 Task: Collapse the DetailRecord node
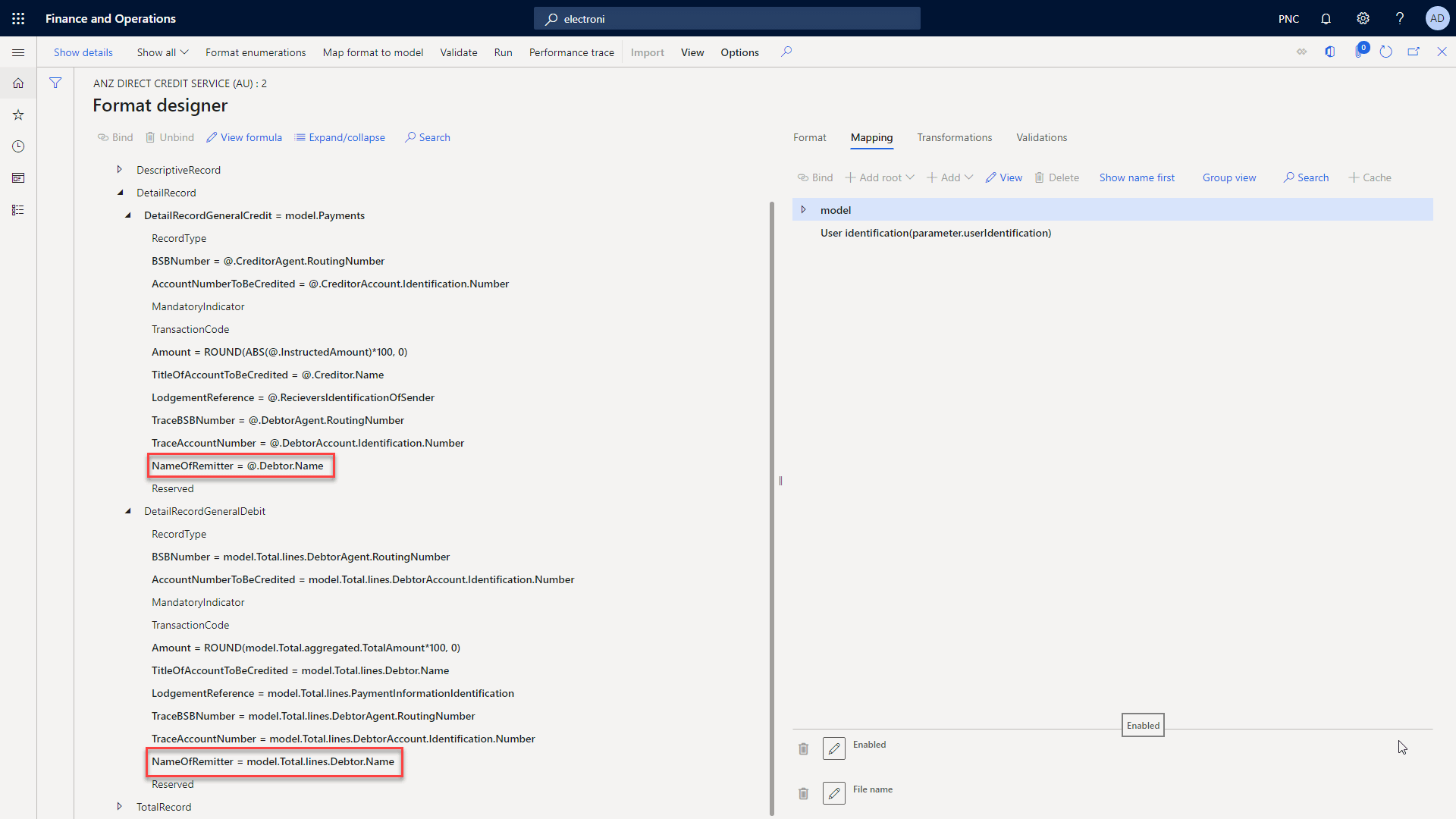point(120,193)
